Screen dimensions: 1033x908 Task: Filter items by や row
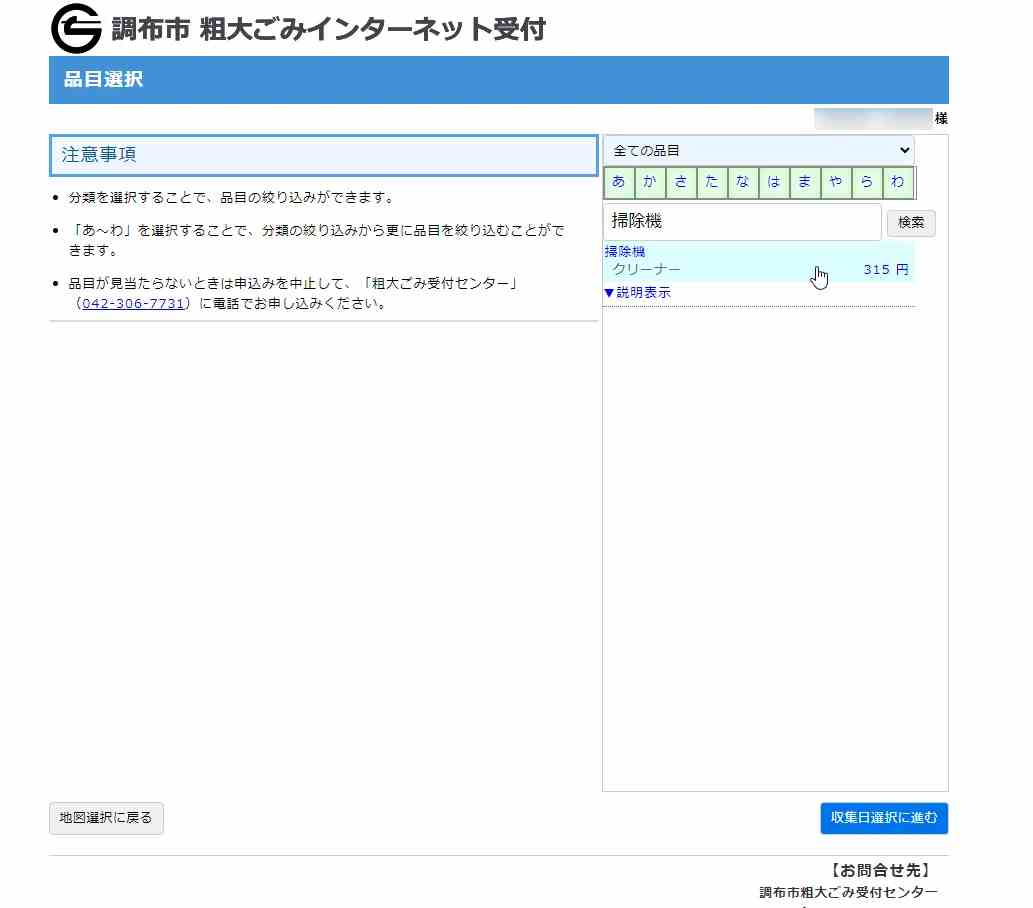836,182
